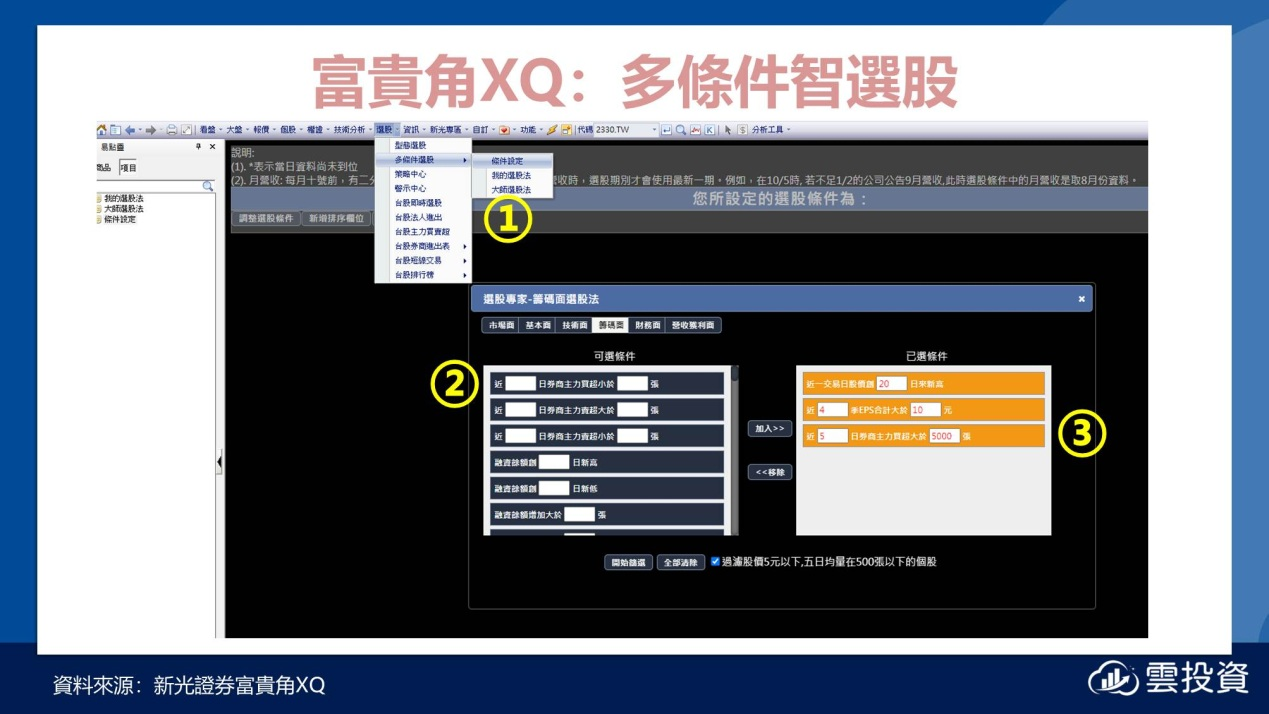The width and height of the screenshot is (1269, 714).
Task: Click the 開始篩選 button
Action: (628, 562)
